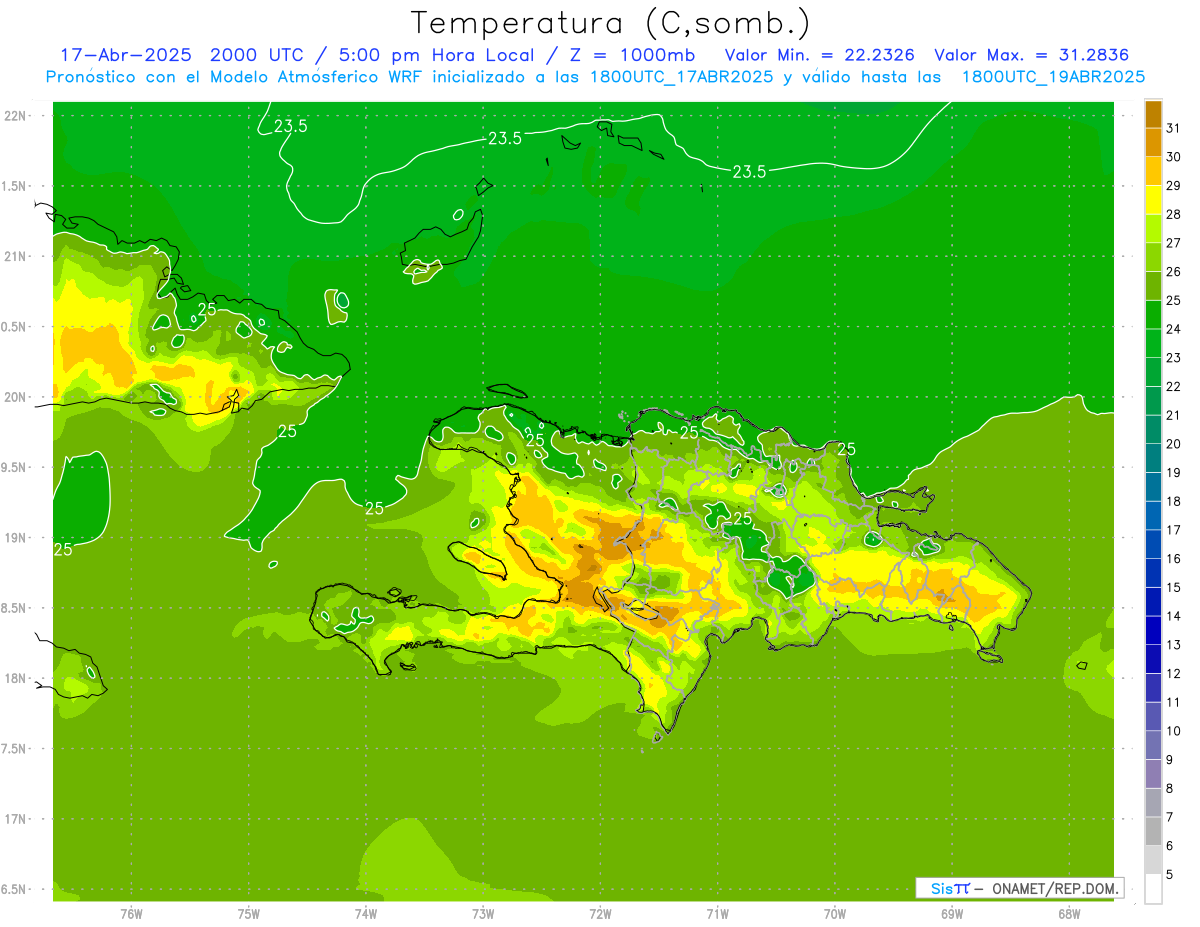Pick the yellow colorbar swatch between 28 and 29
This screenshot has height=927, width=1200.
coord(1153,200)
